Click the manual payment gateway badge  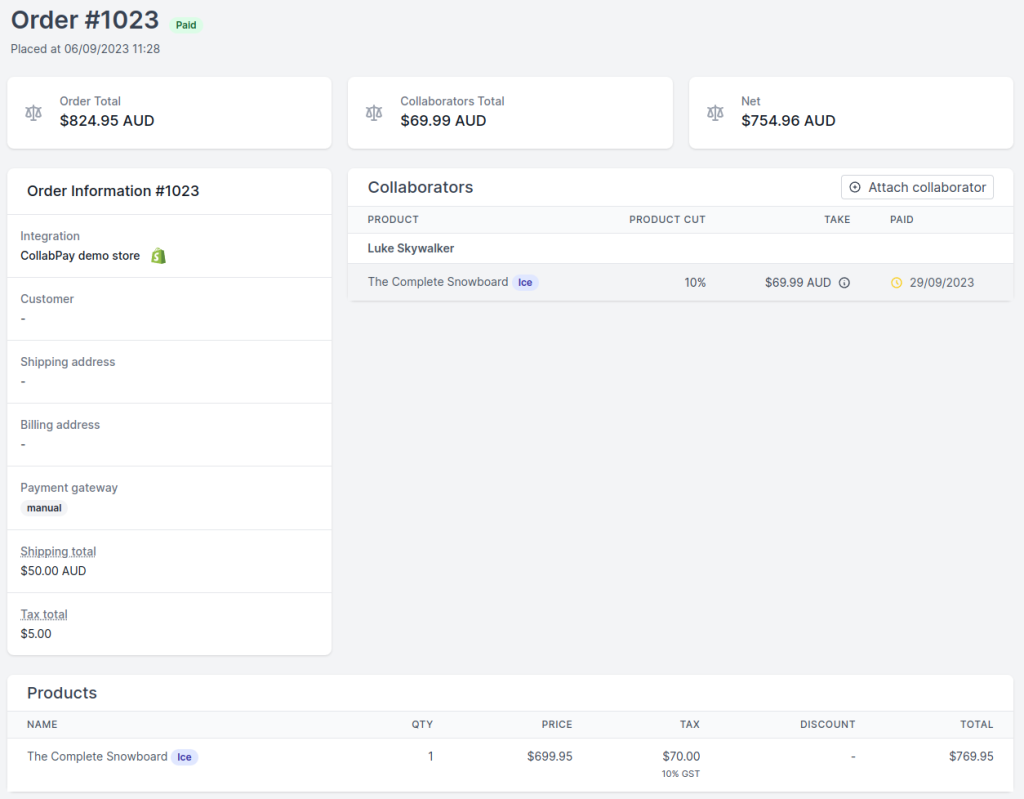pyautogui.click(x=44, y=508)
